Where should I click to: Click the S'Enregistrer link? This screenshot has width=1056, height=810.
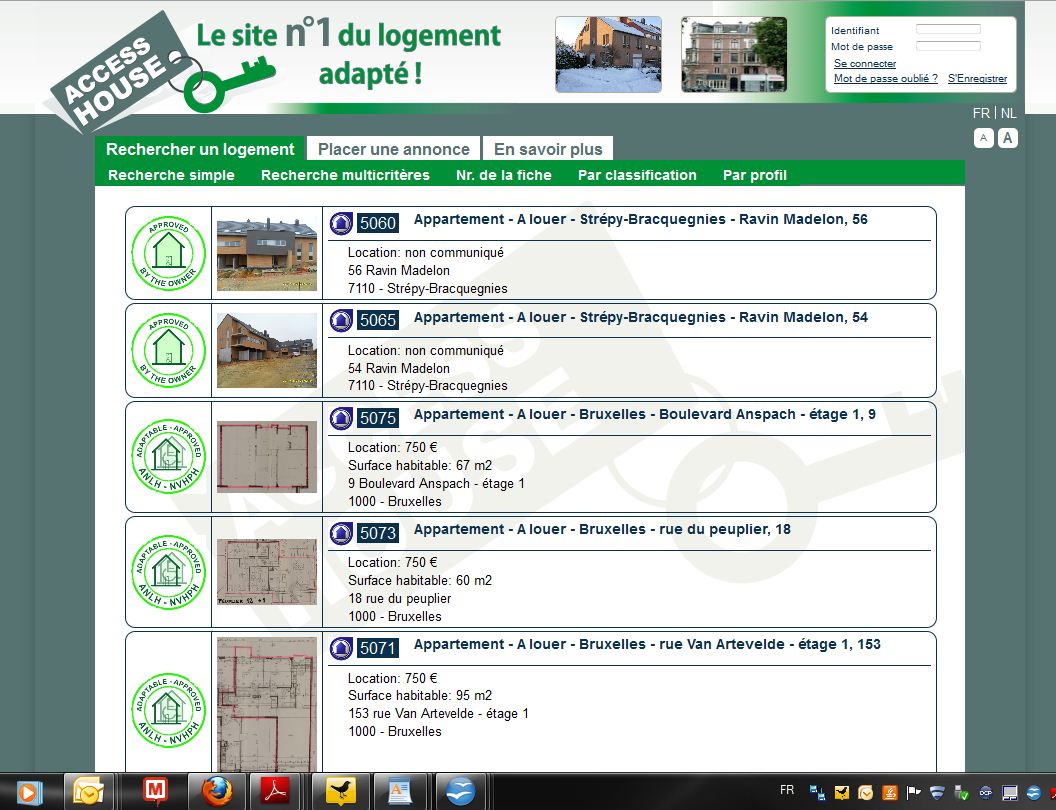tap(977, 78)
